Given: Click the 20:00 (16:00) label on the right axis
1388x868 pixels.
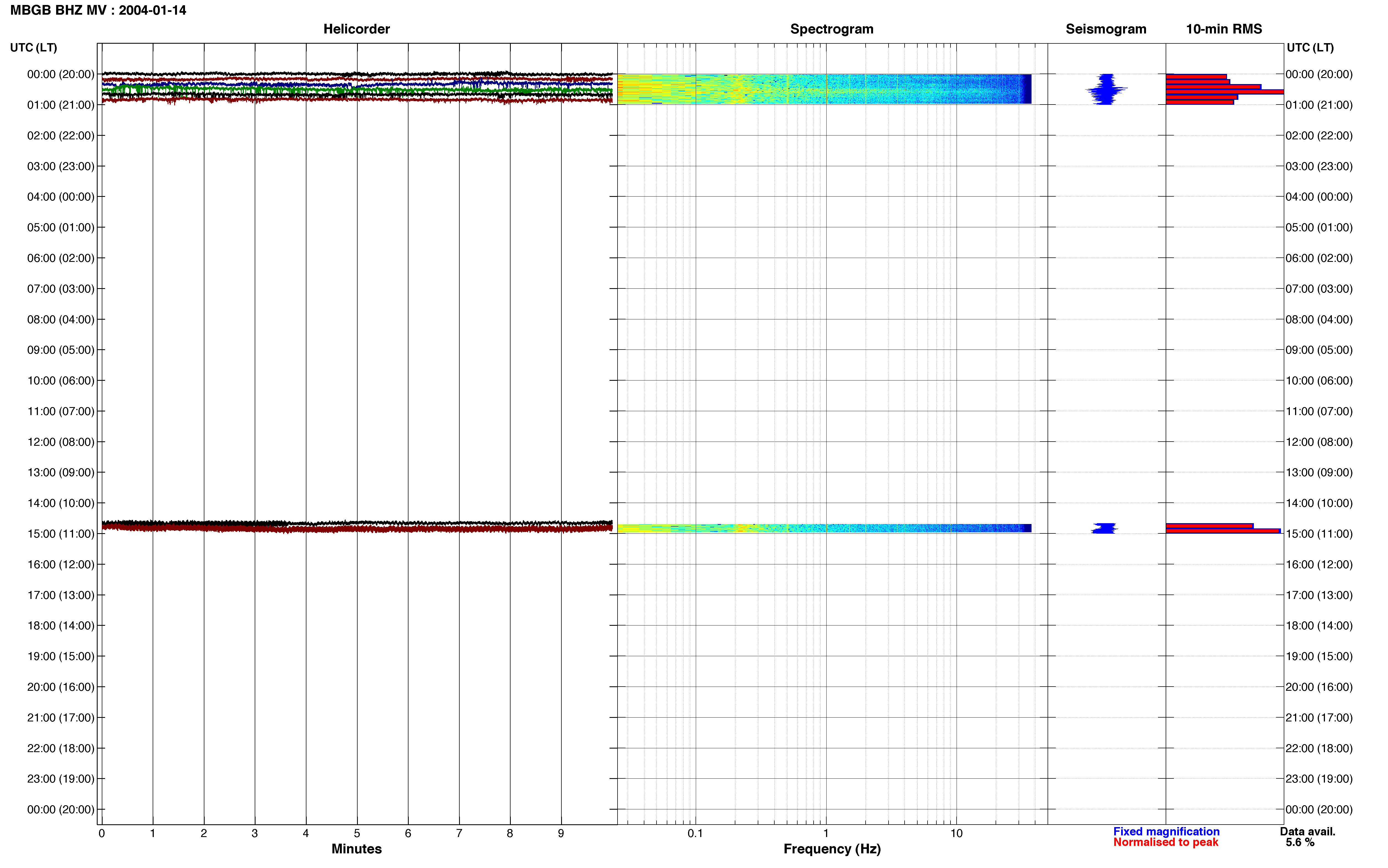Looking at the screenshot, I should pyautogui.click(x=1319, y=687).
